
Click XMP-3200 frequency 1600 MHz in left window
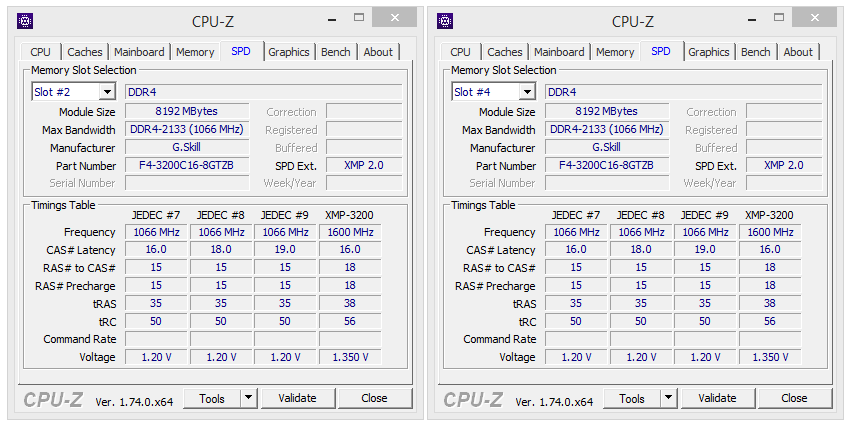click(x=350, y=232)
